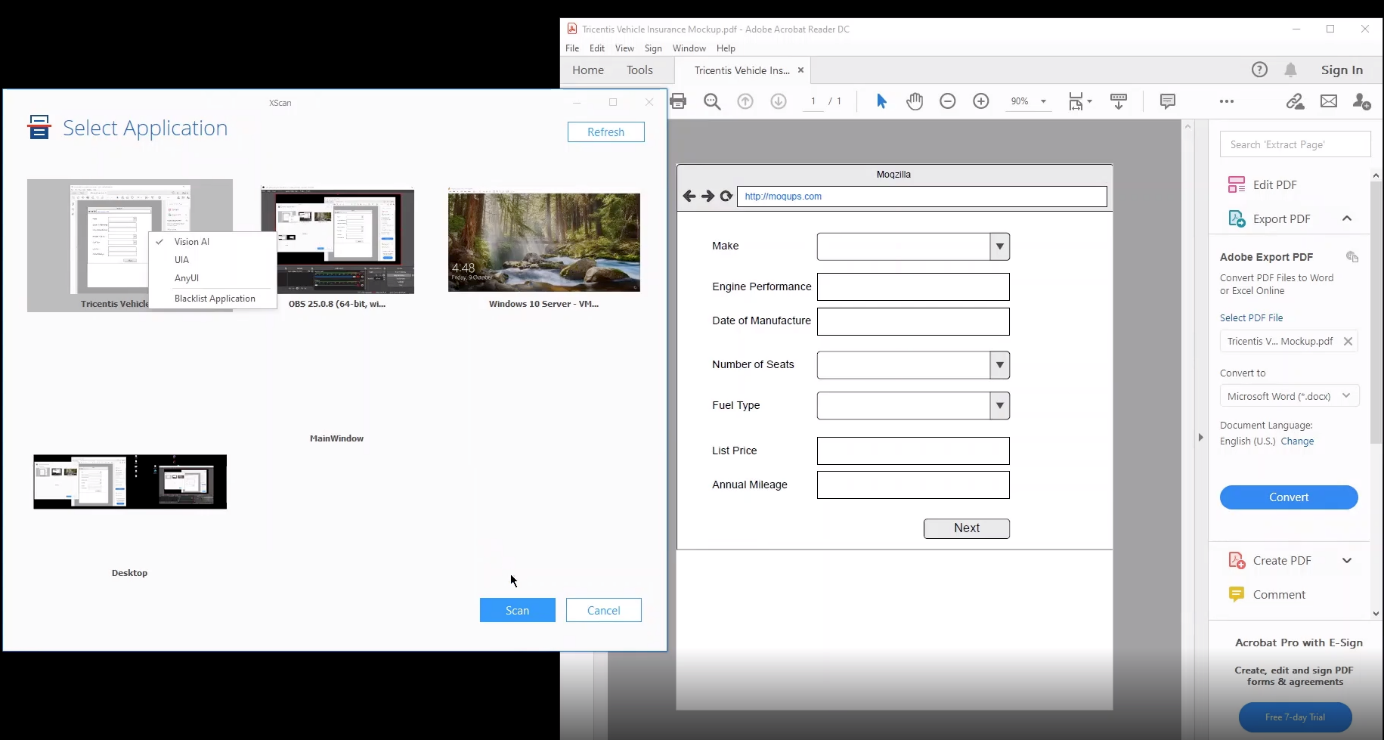Click the zoom out minus icon
The image size is (1384, 740).
tap(948, 101)
